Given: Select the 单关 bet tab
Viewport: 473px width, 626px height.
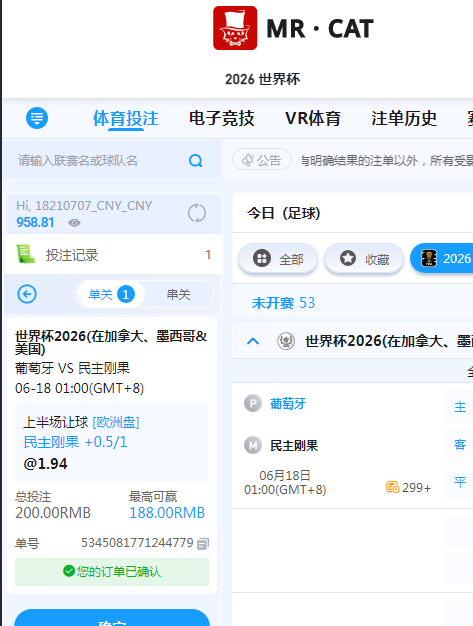Looking at the screenshot, I should pos(111,295).
